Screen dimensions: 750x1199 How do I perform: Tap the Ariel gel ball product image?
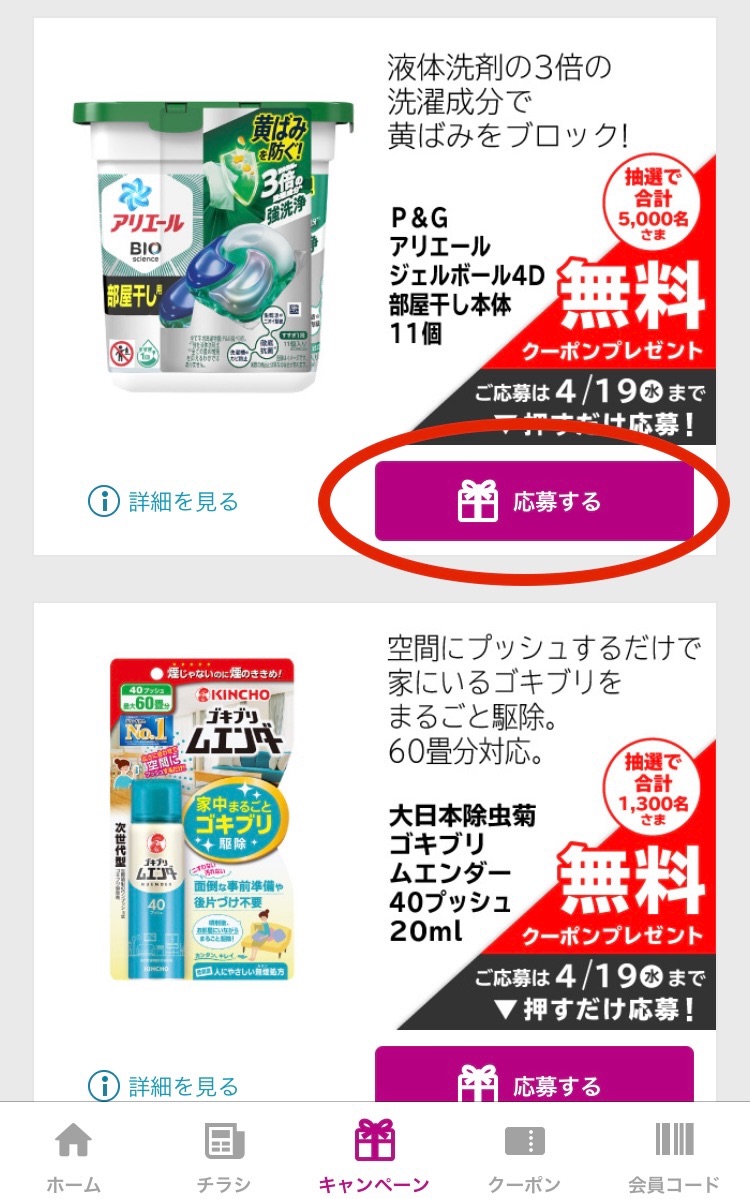tap(213, 246)
